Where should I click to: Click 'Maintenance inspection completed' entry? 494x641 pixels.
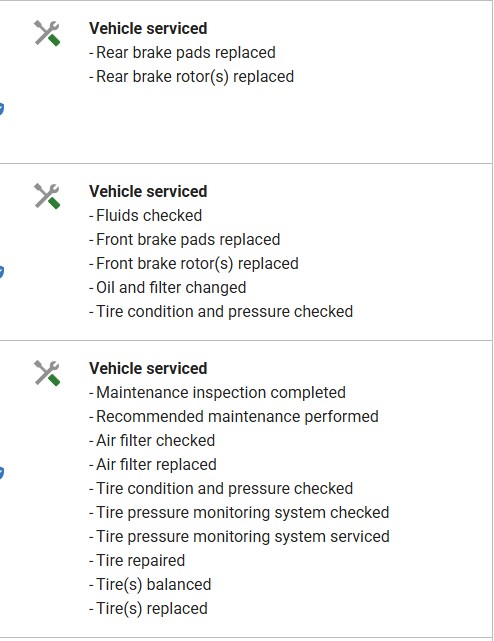[x=218, y=393]
